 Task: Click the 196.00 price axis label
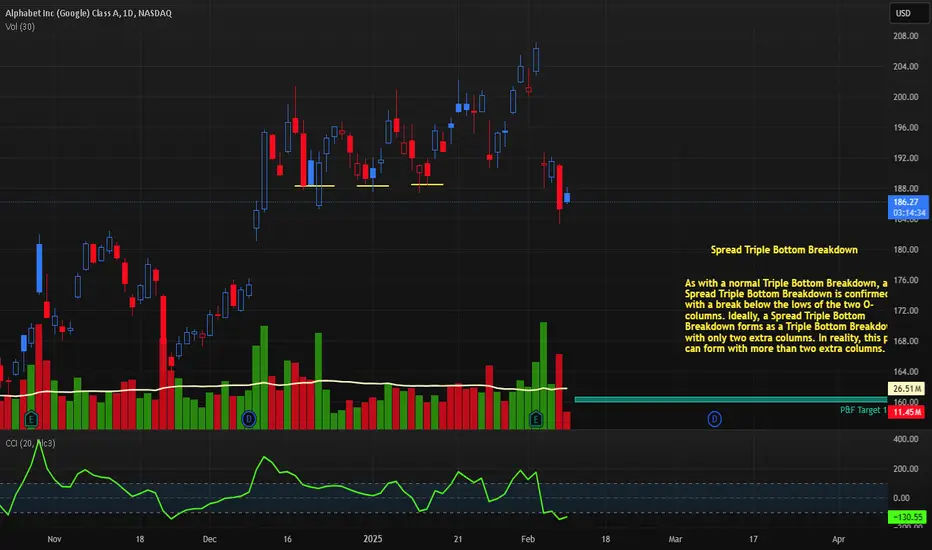click(x=906, y=128)
